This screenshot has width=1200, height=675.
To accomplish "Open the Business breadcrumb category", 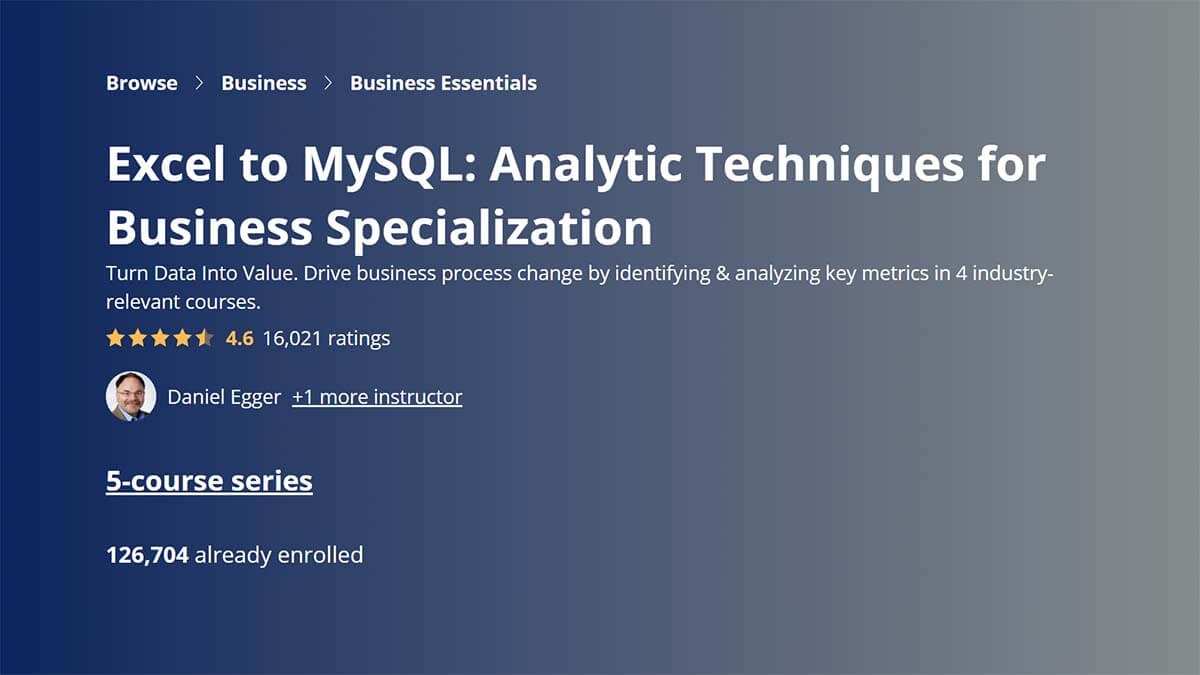I will [x=264, y=83].
